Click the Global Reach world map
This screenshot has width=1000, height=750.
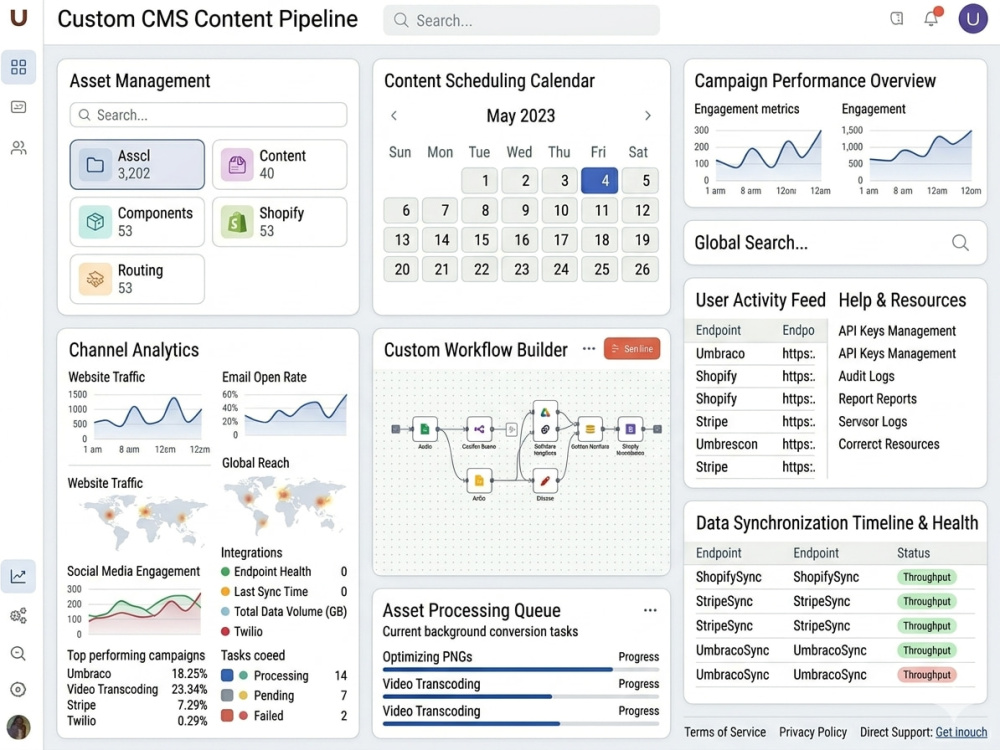284,507
